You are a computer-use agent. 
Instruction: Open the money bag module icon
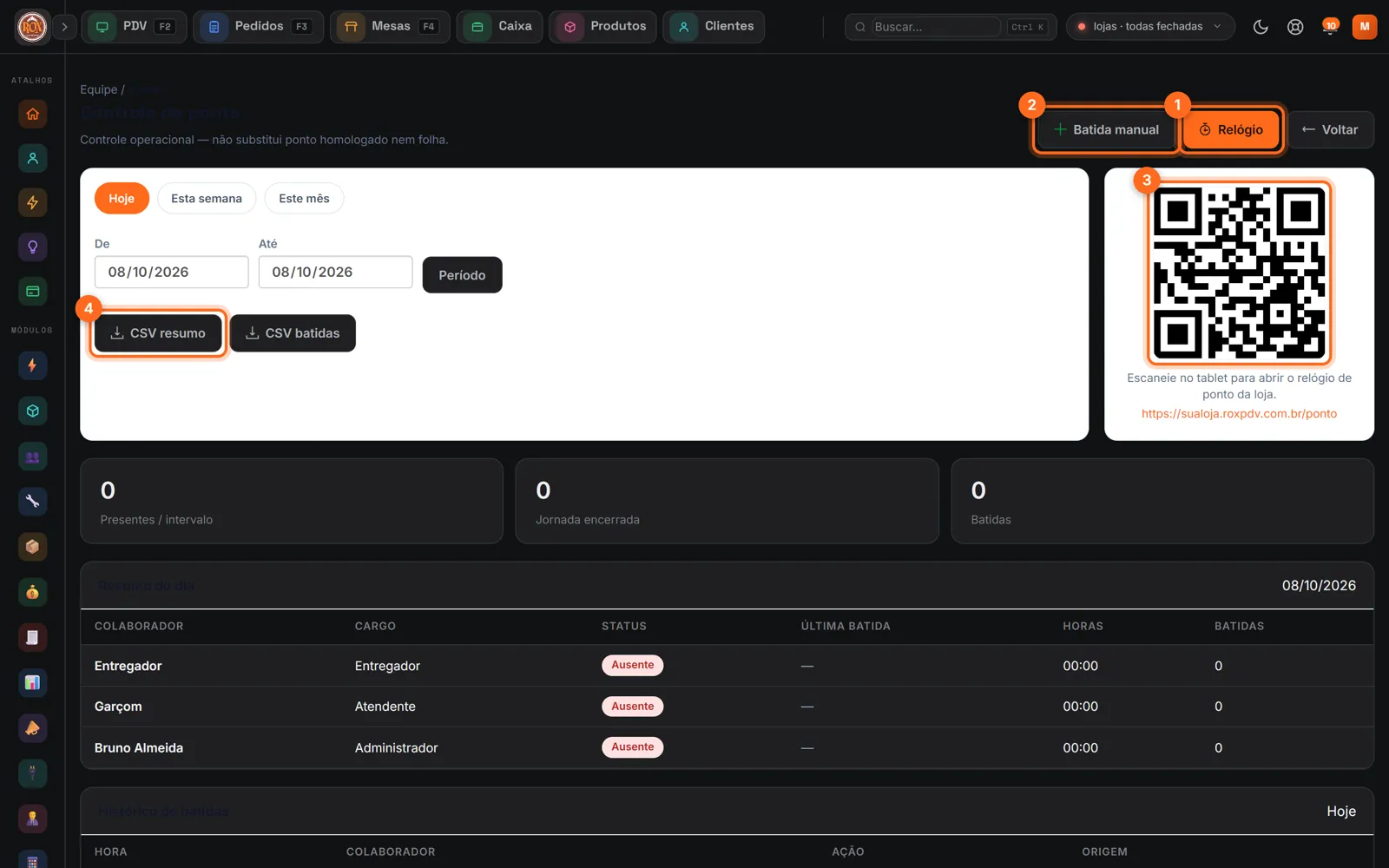pyautogui.click(x=32, y=592)
